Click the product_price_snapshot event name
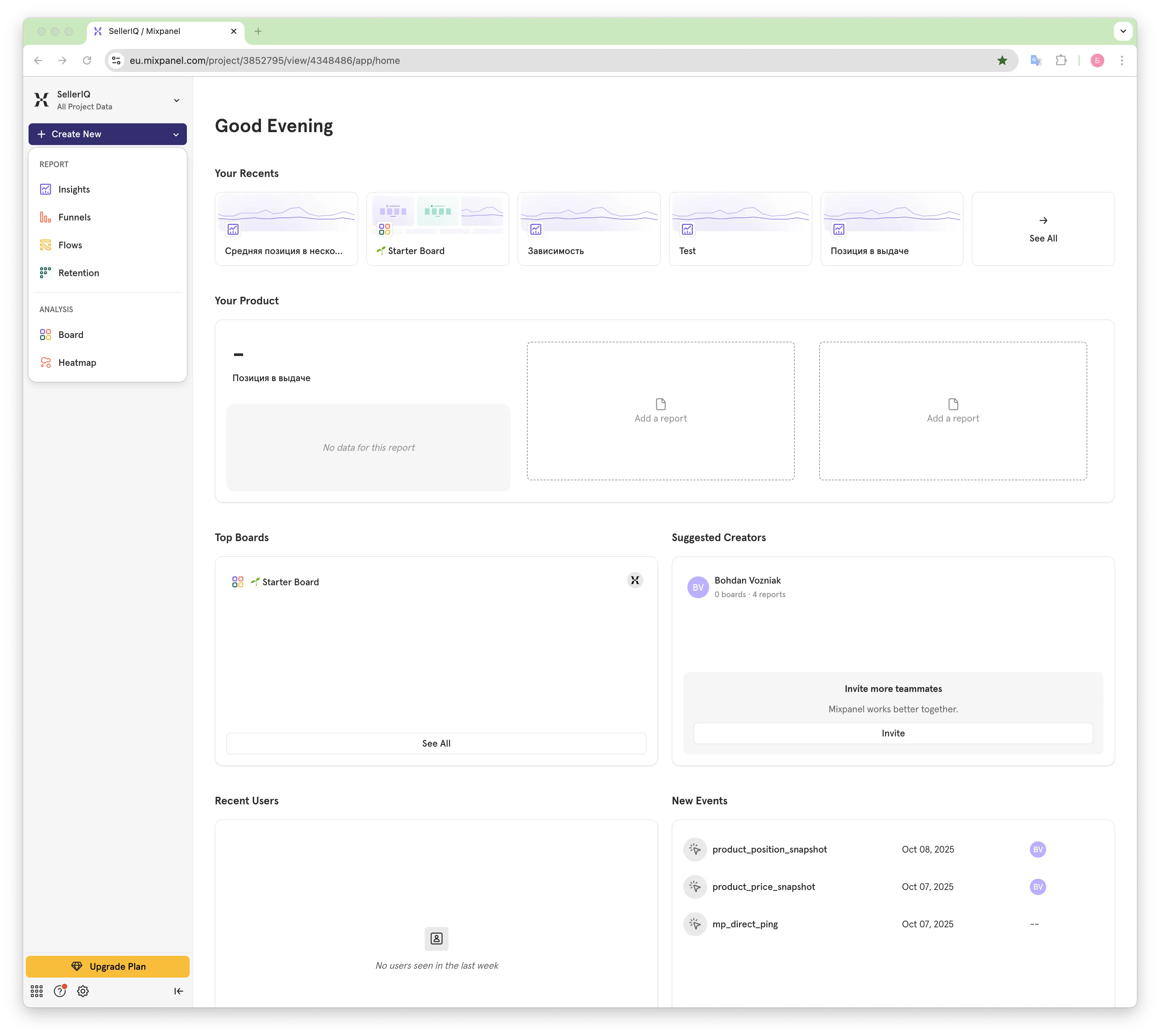Screen dimensions: 1160x1036 764,887
